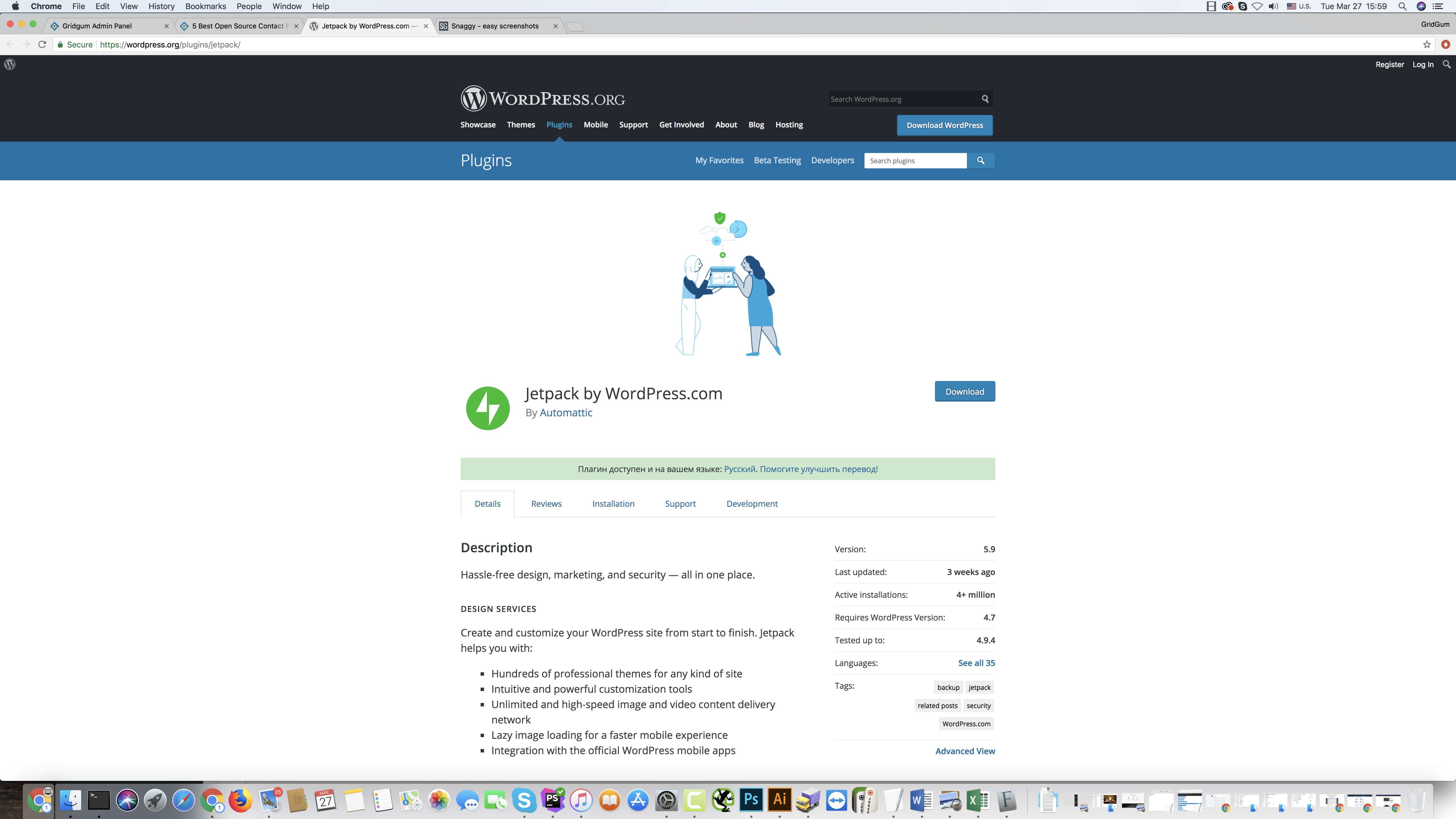Launch Siri from the dock

coord(127,800)
